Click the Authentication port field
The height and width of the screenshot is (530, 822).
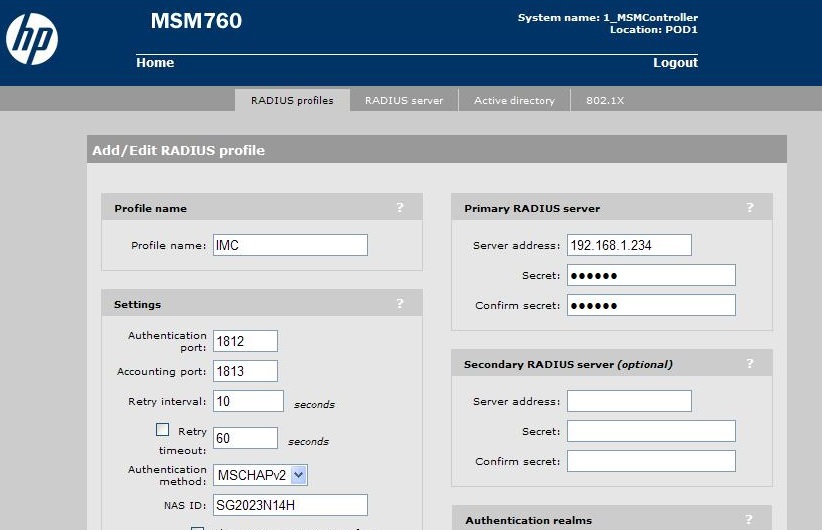pyautogui.click(x=245, y=341)
